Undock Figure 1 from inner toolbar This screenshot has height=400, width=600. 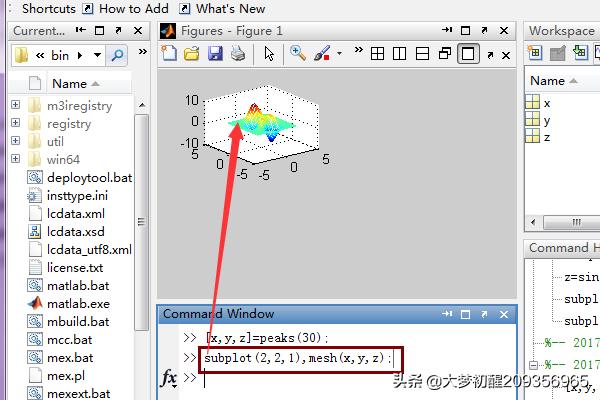click(490, 56)
